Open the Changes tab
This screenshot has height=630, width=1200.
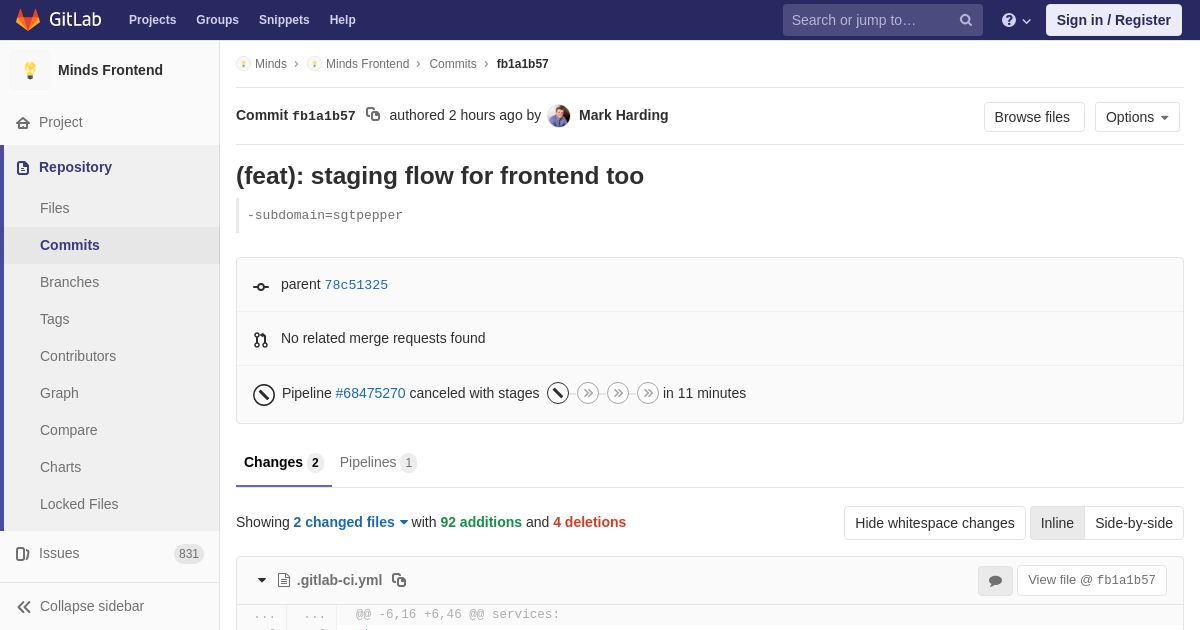284,462
